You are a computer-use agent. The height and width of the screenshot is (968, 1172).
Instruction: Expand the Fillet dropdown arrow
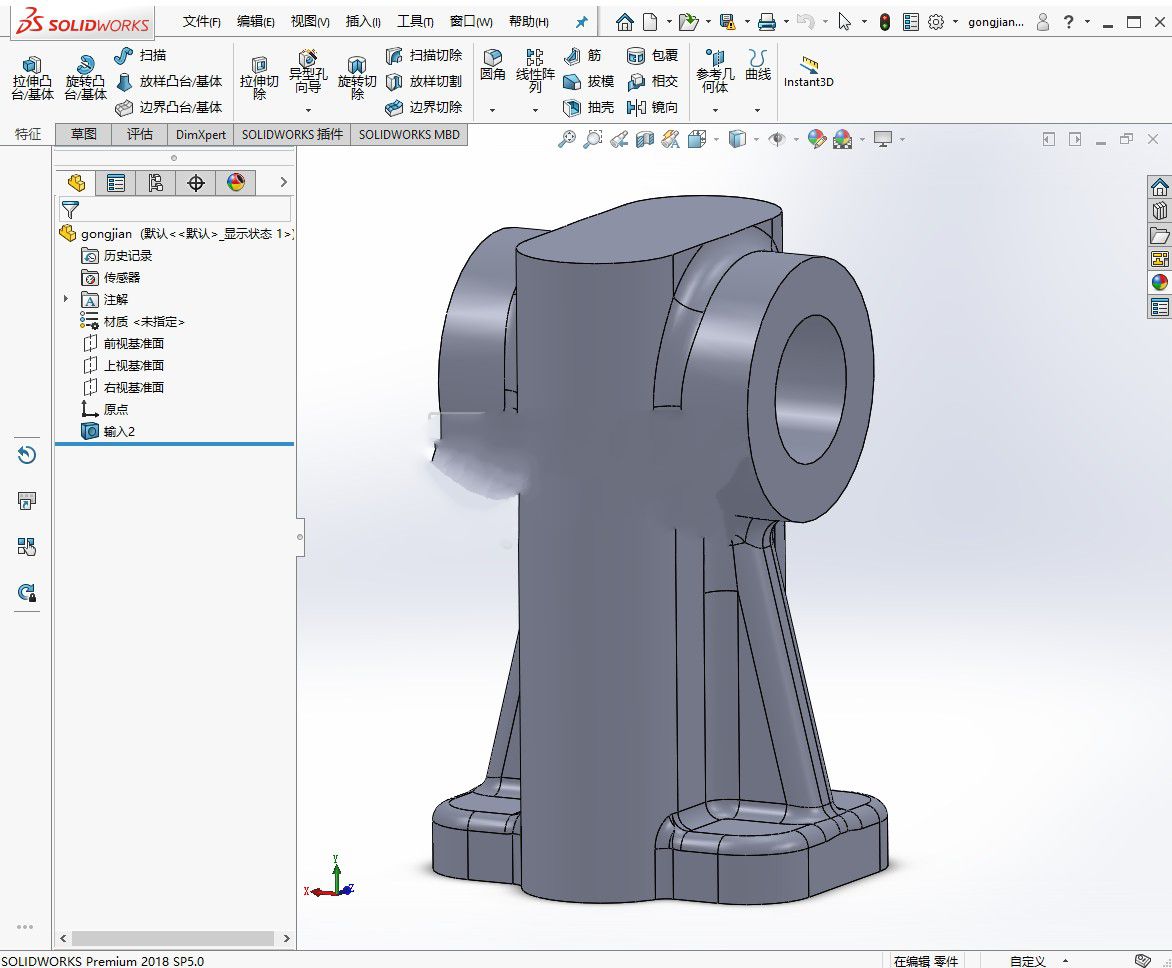pyautogui.click(x=492, y=110)
